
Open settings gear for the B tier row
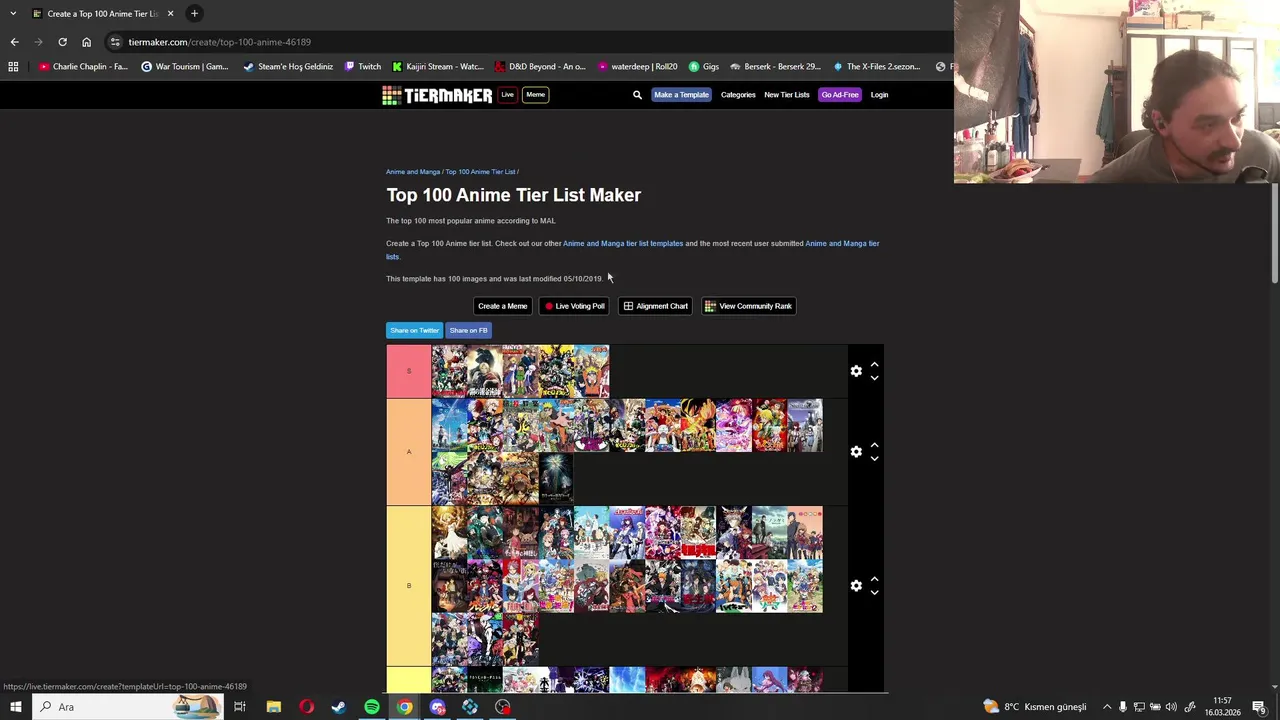[856, 586]
